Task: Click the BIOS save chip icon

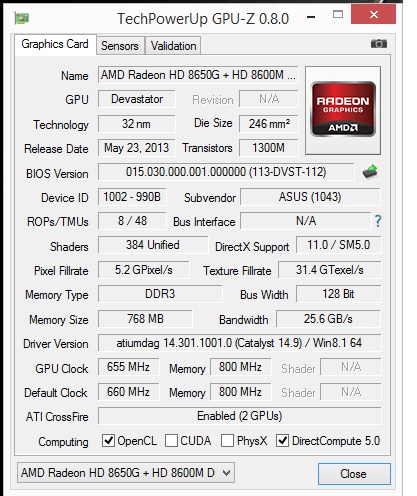Action: (370, 172)
